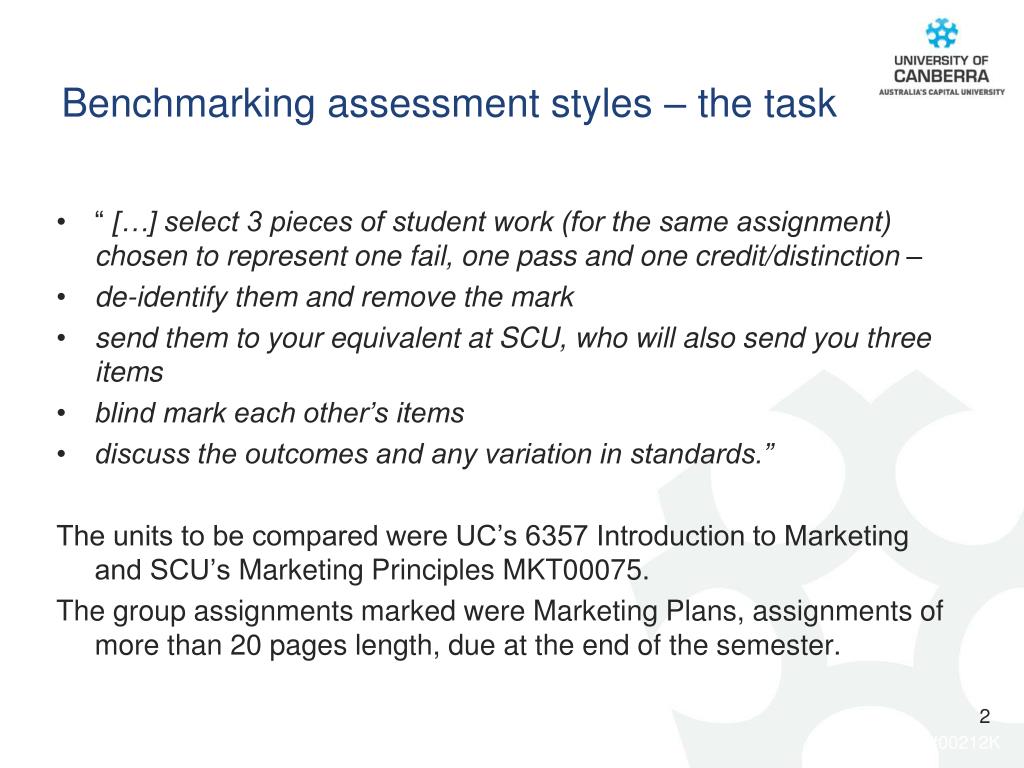Click the University of Canberra snowflake logo

(x=941, y=33)
